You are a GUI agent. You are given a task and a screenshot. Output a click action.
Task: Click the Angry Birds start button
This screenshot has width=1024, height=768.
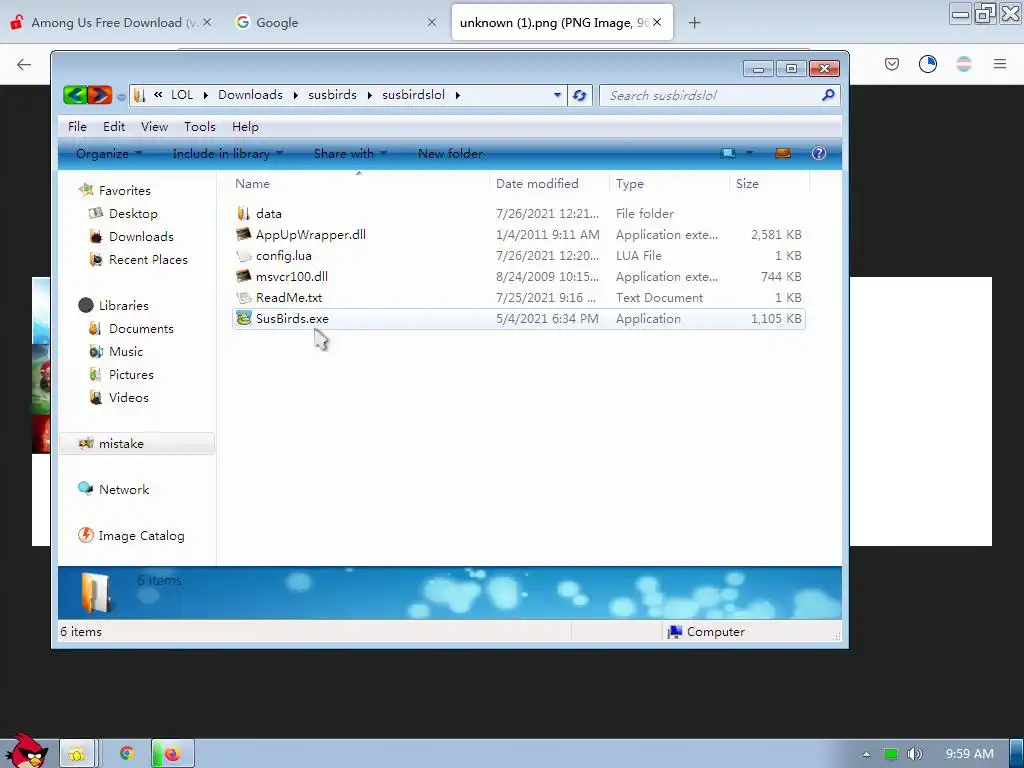click(x=26, y=751)
